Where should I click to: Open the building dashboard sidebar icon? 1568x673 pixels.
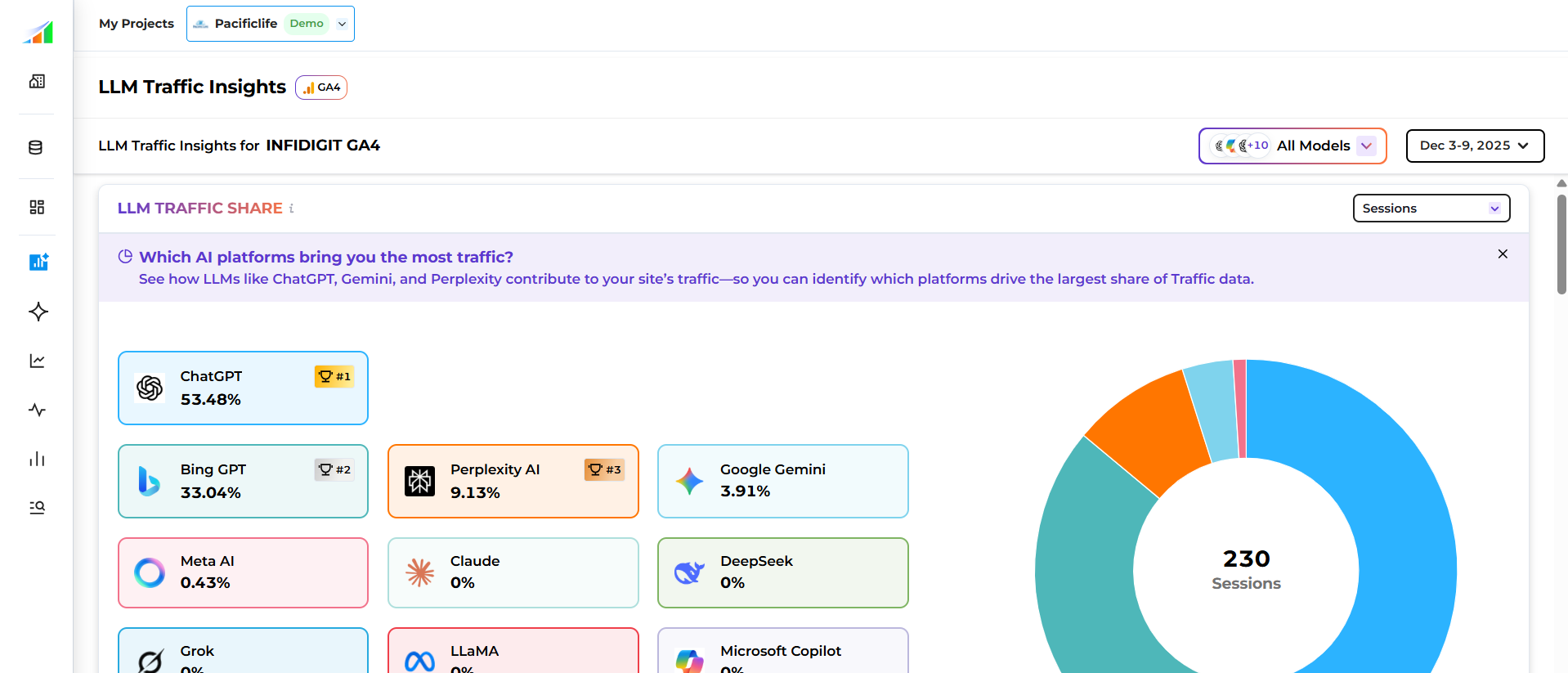(37, 81)
